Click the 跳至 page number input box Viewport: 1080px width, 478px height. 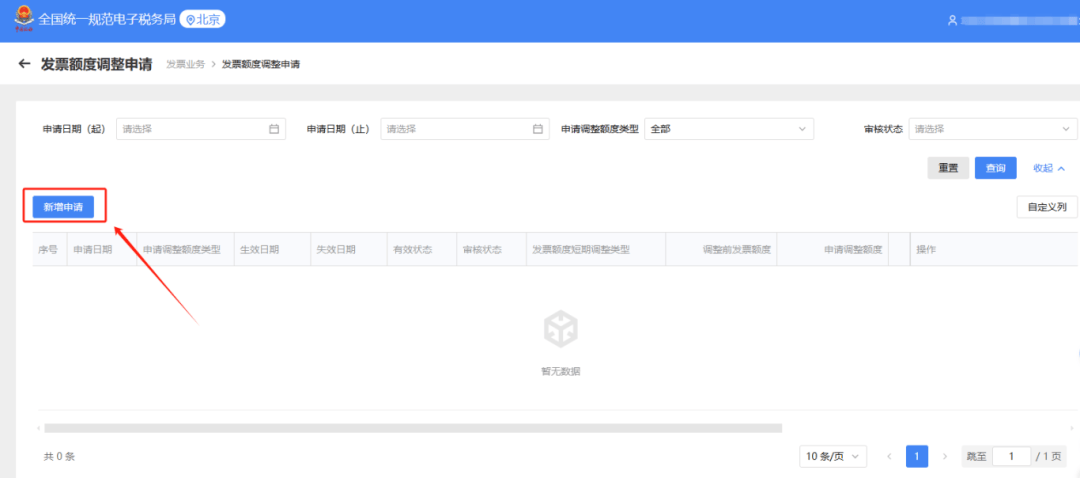point(1011,456)
